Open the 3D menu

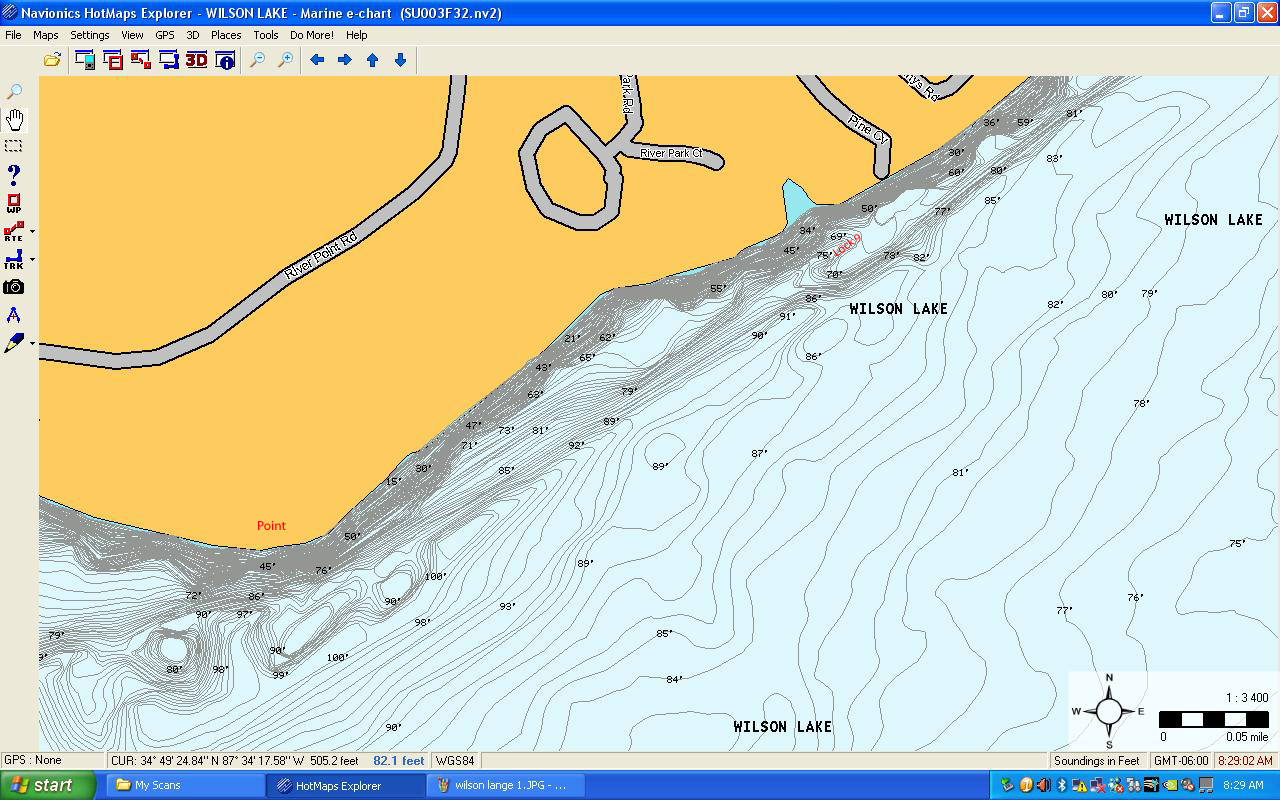[x=193, y=35]
